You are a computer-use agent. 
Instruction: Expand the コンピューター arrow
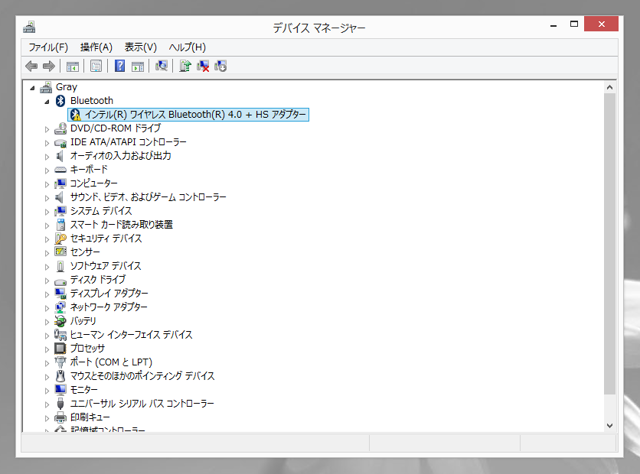click(47, 184)
